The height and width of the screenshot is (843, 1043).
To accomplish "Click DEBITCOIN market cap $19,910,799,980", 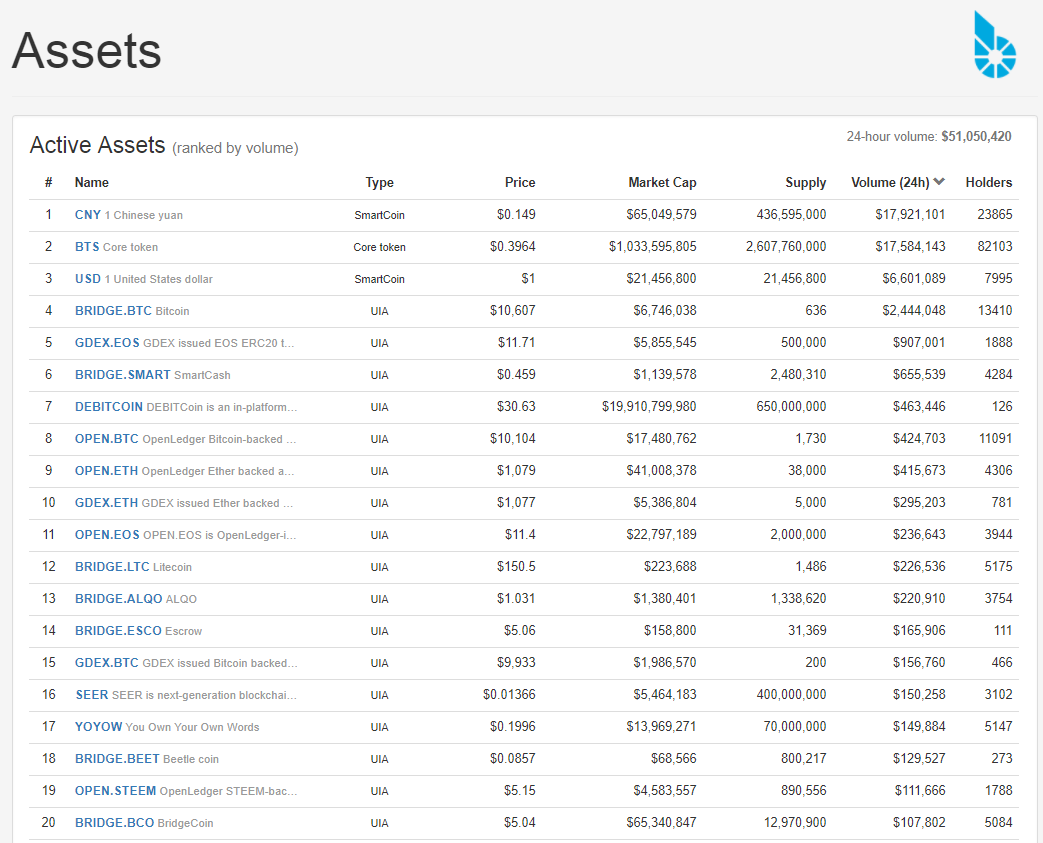I will [x=649, y=406].
